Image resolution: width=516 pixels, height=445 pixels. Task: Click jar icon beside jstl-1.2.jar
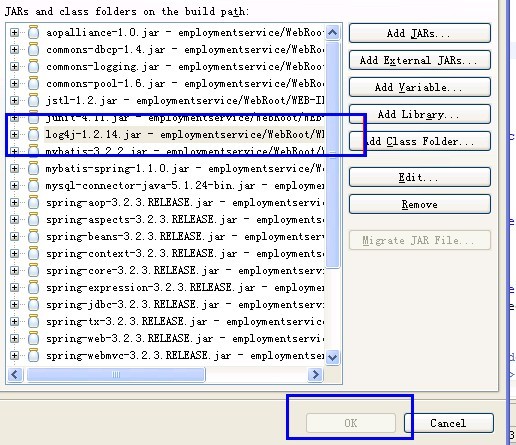[x=33, y=100]
